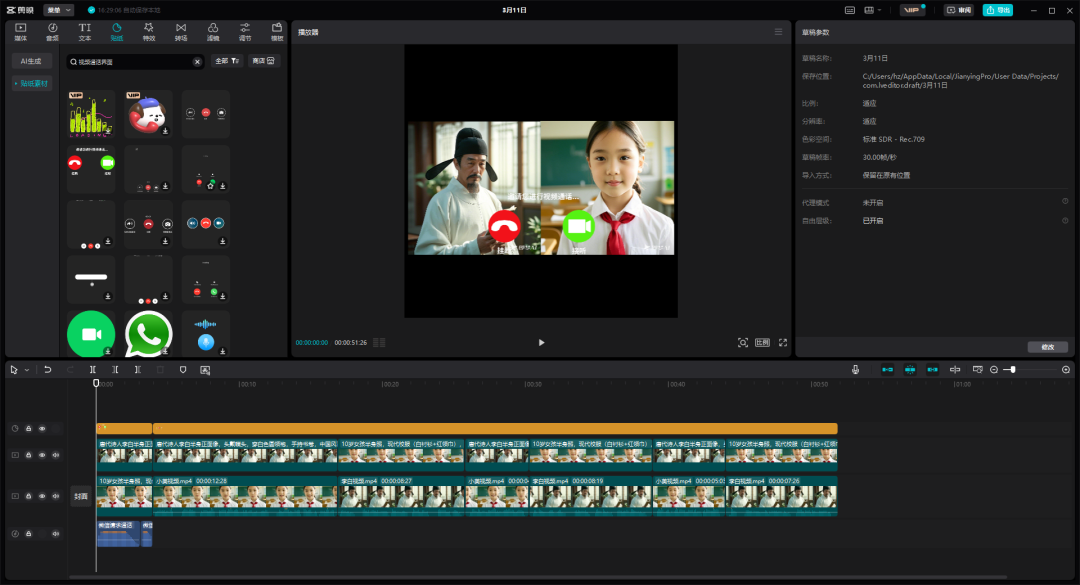Screen dimensions: 1080x585
Task: Click the microphone record voiceover icon
Action: coord(855,369)
